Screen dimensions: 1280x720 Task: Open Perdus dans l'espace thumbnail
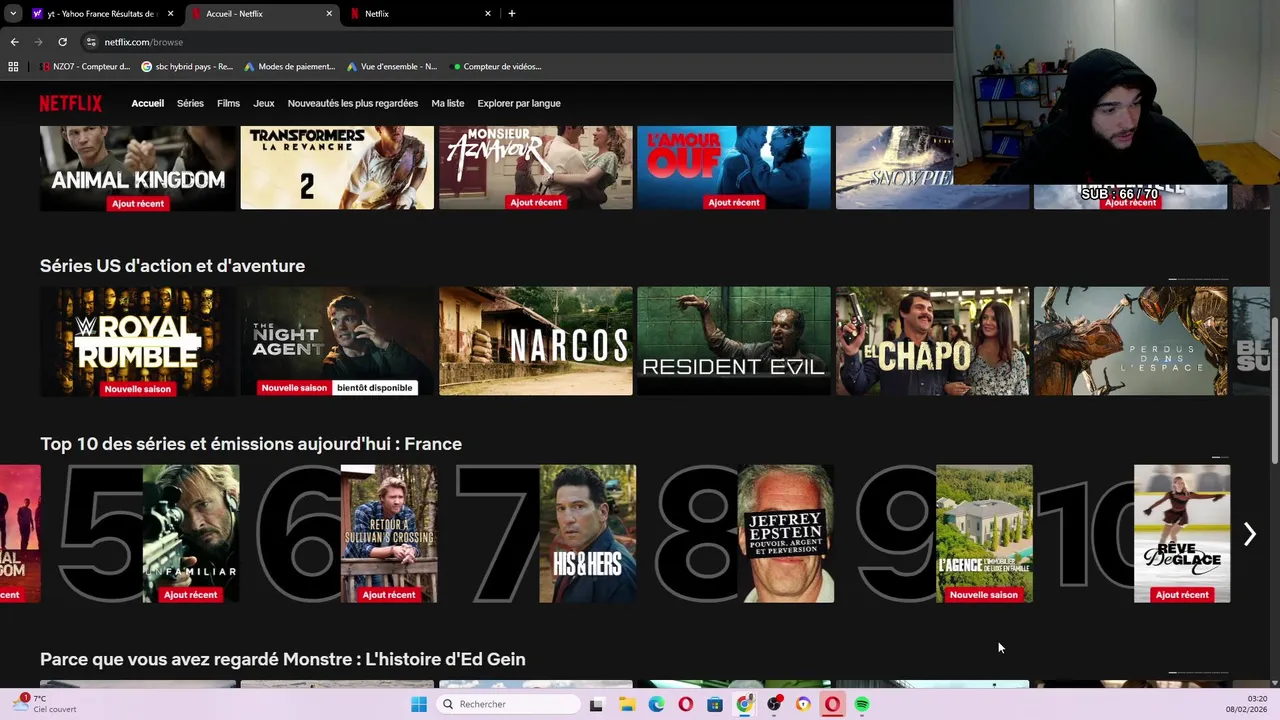(1130, 341)
